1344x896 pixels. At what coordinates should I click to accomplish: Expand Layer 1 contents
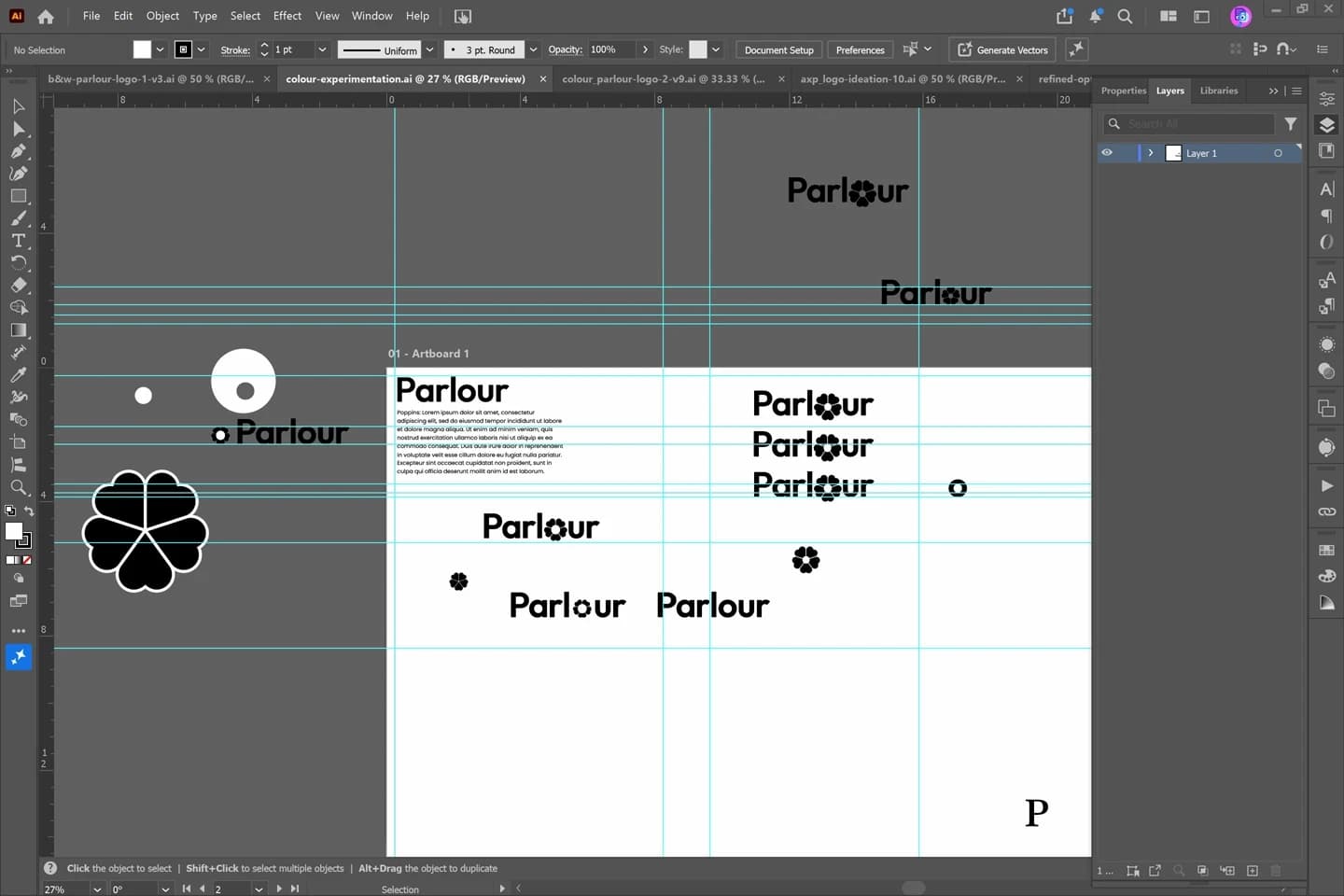[x=1151, y=153]
